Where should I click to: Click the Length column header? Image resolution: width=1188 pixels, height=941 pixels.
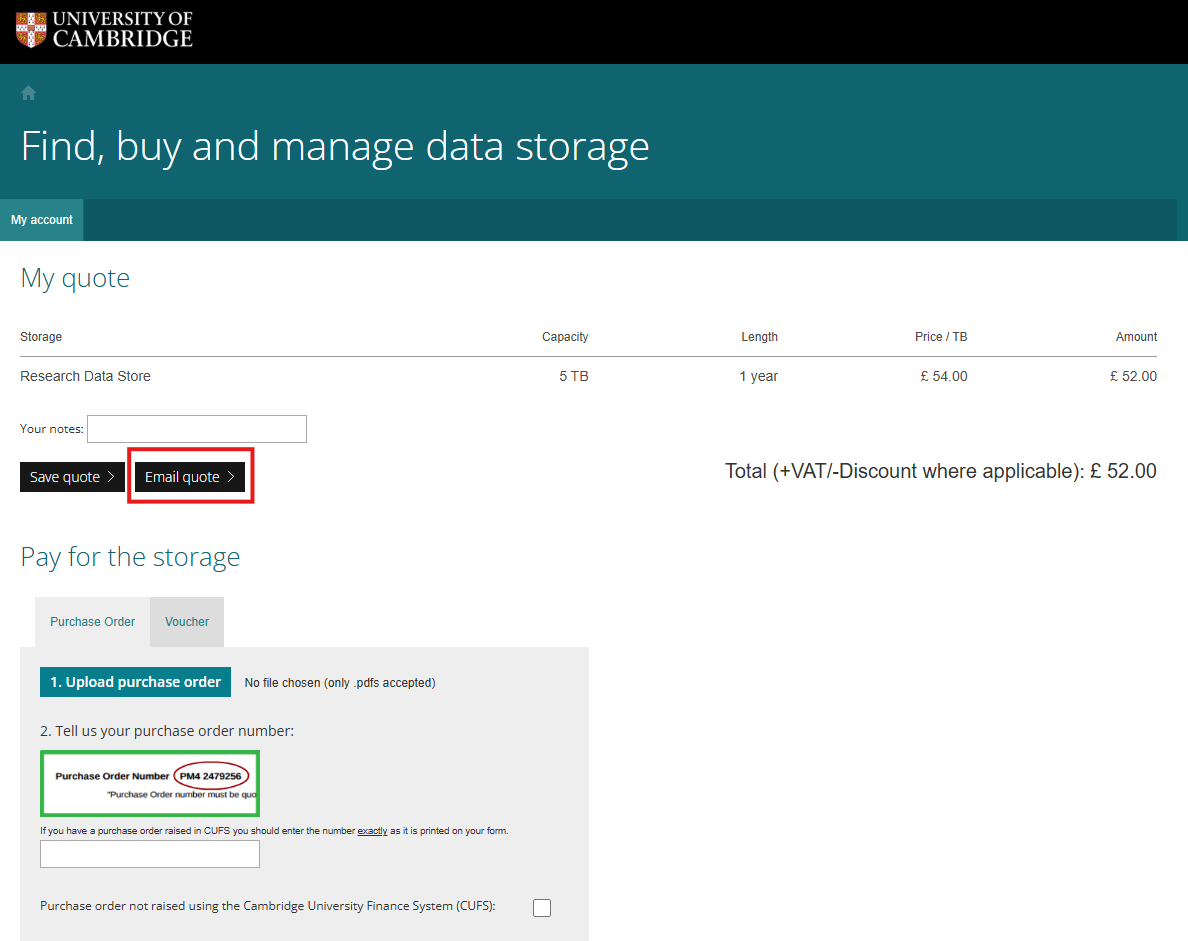(759, 337)
